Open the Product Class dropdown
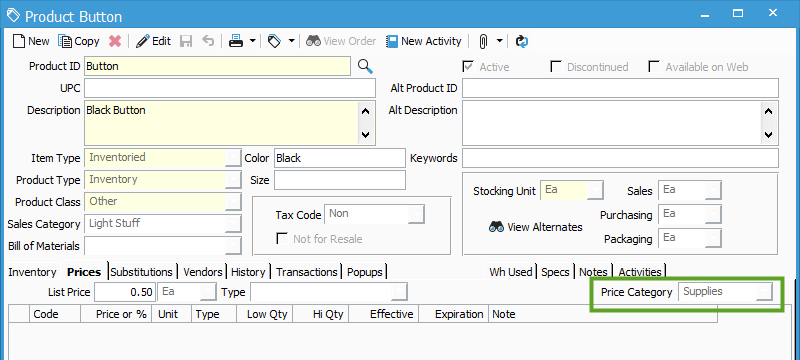 (x=233, y=201)
